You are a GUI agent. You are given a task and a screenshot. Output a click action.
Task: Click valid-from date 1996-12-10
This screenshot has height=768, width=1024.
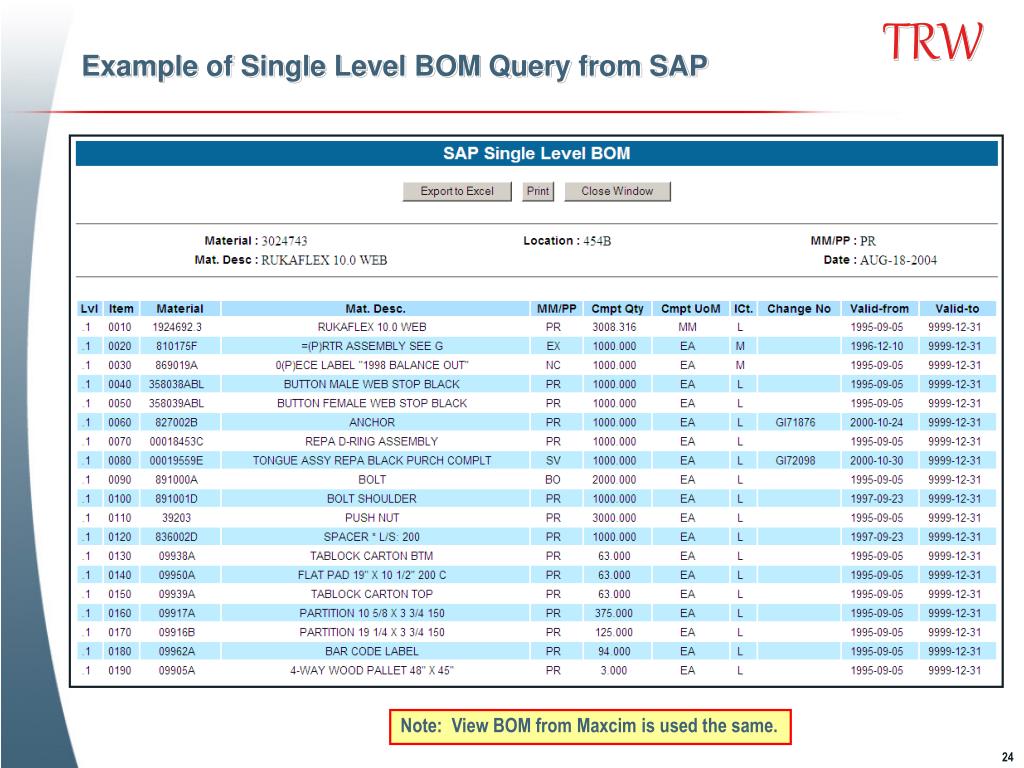pyautogui.click(x=876, y=346)
